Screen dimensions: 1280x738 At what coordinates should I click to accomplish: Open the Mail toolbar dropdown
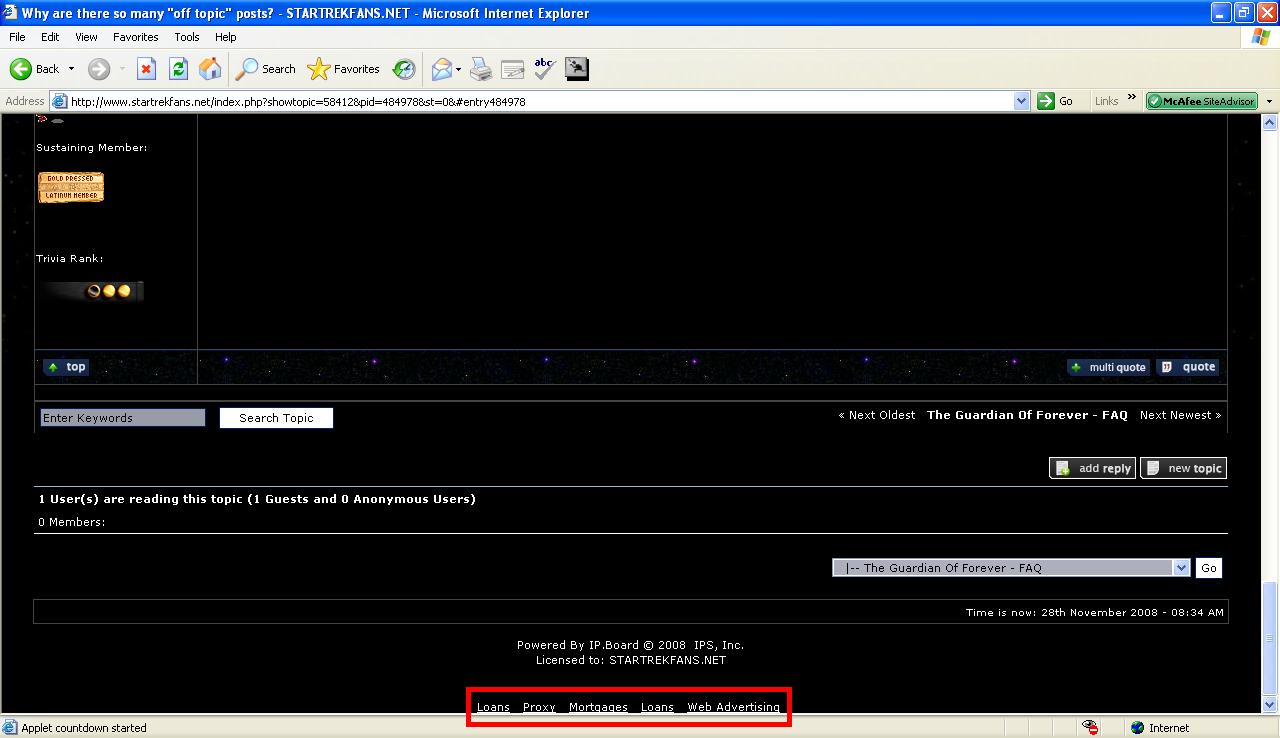click(x=458, y=70)
